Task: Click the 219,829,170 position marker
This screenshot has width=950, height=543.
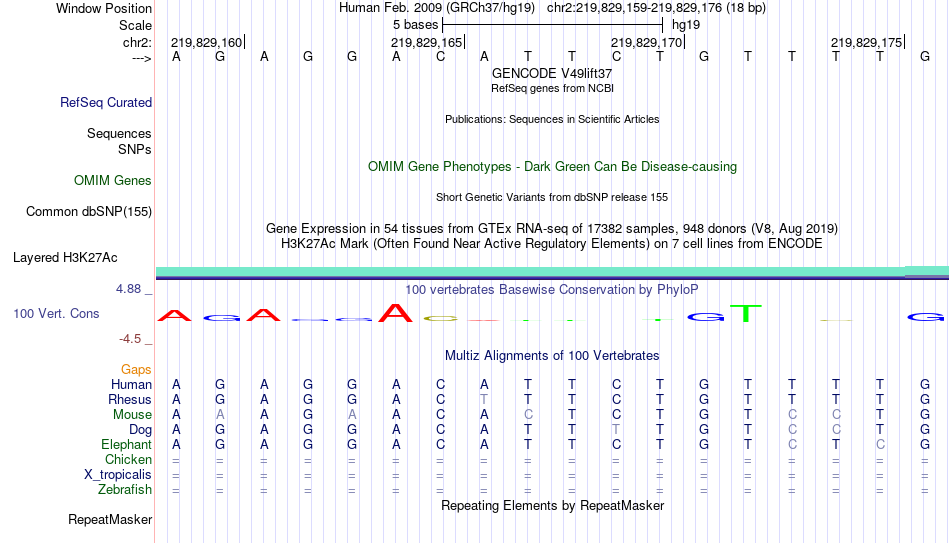Action: coord(647,42)
